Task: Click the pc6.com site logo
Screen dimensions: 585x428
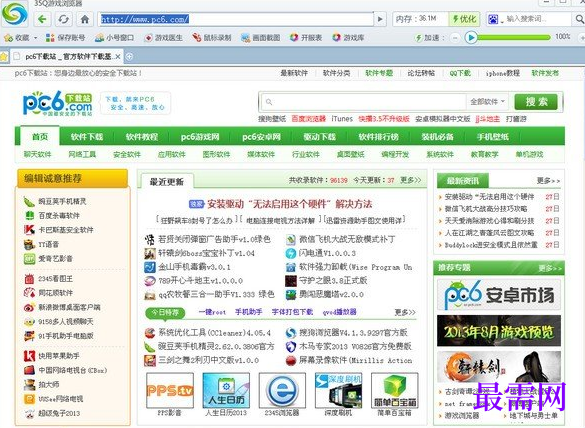Action: (x=57, y=103)
